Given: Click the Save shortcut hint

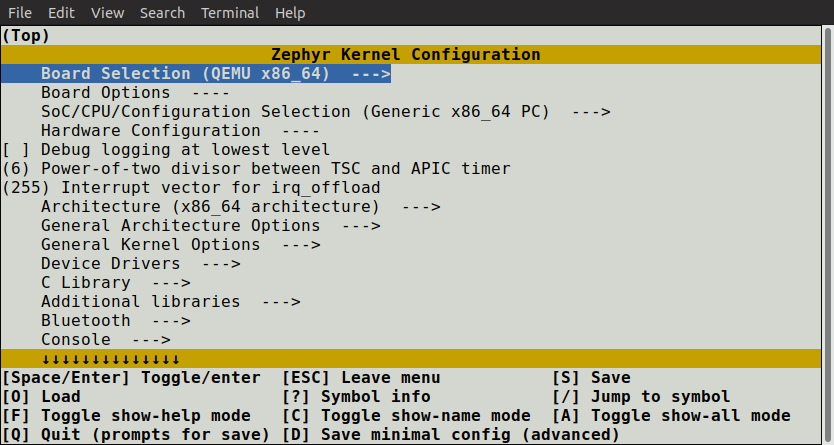Looking at the screenshot, I should (591, 378).
